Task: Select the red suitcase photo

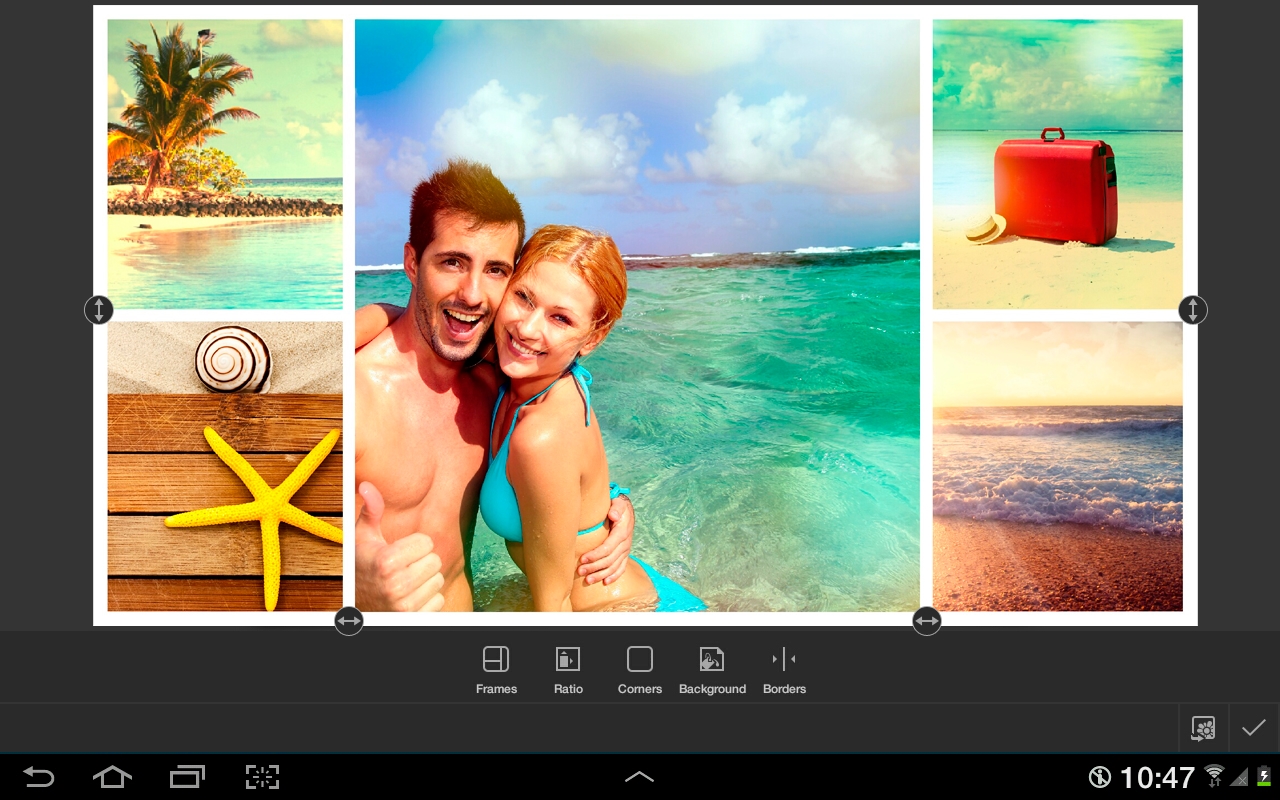Action: click(1058, 164)
